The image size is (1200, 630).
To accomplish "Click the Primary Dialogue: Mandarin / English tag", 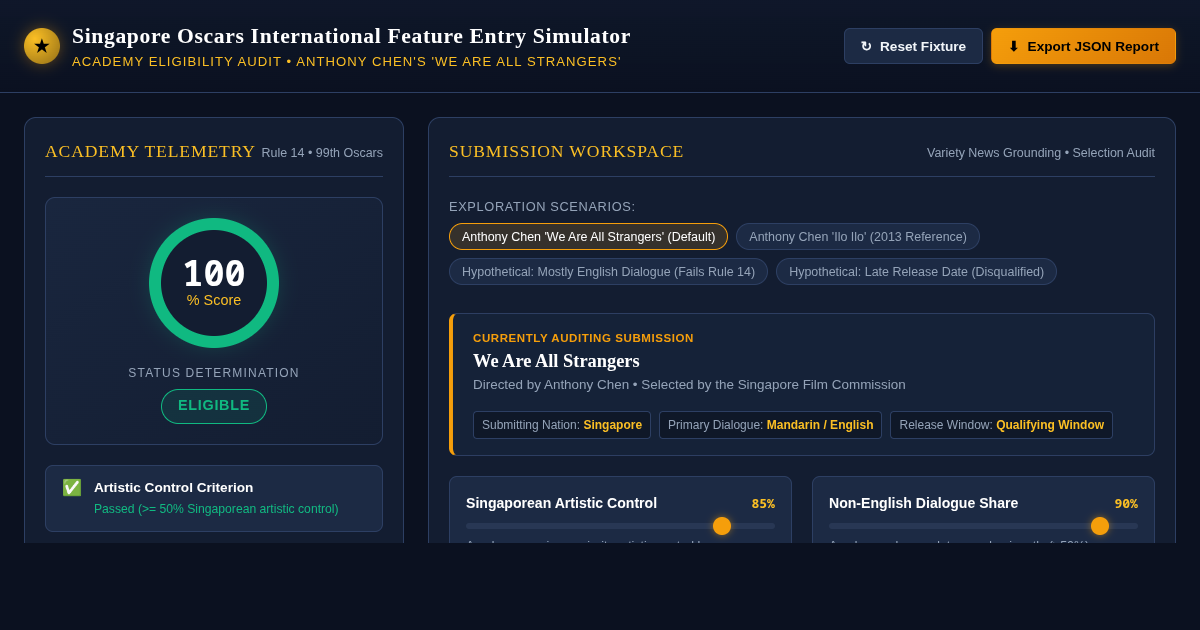I will (770, 425).
